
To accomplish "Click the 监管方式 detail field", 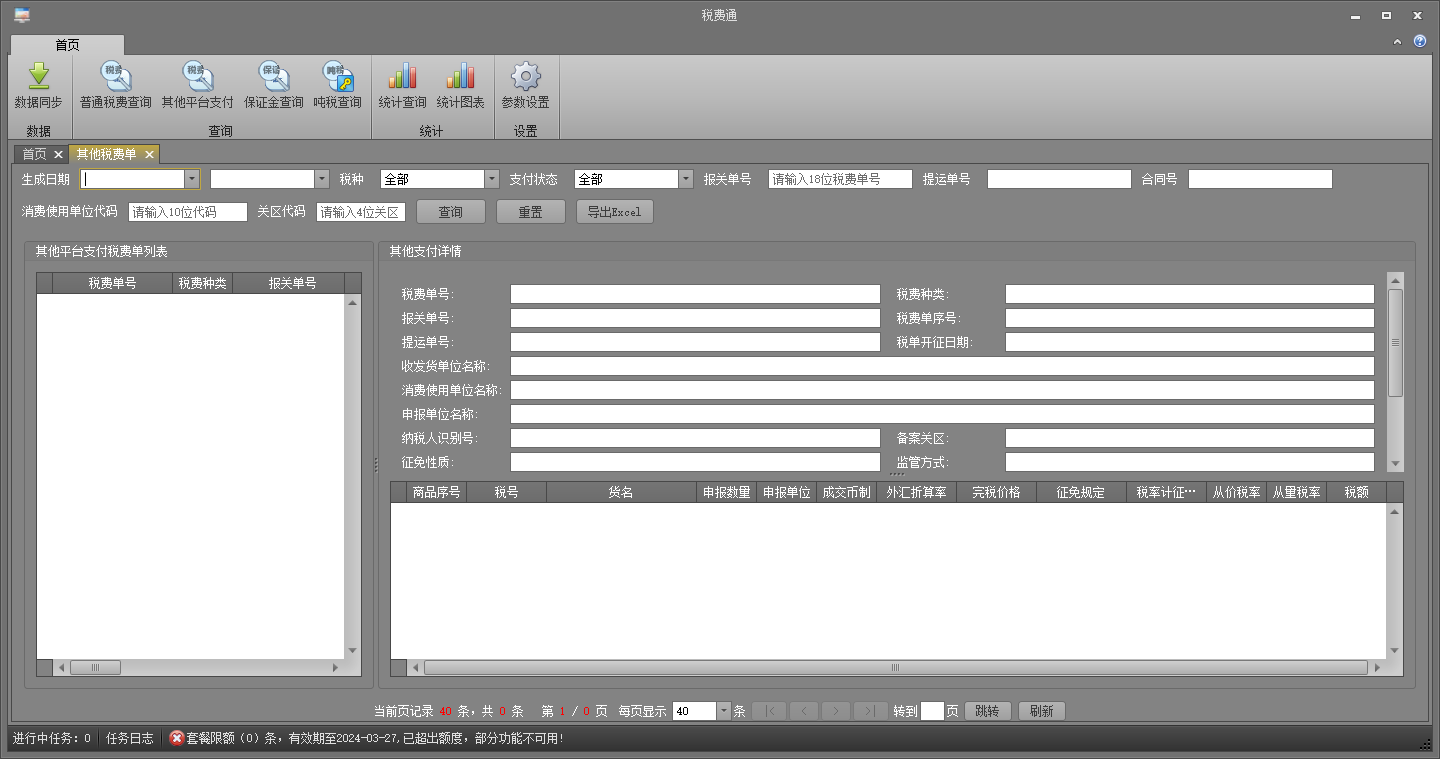I will point(1190,462).
